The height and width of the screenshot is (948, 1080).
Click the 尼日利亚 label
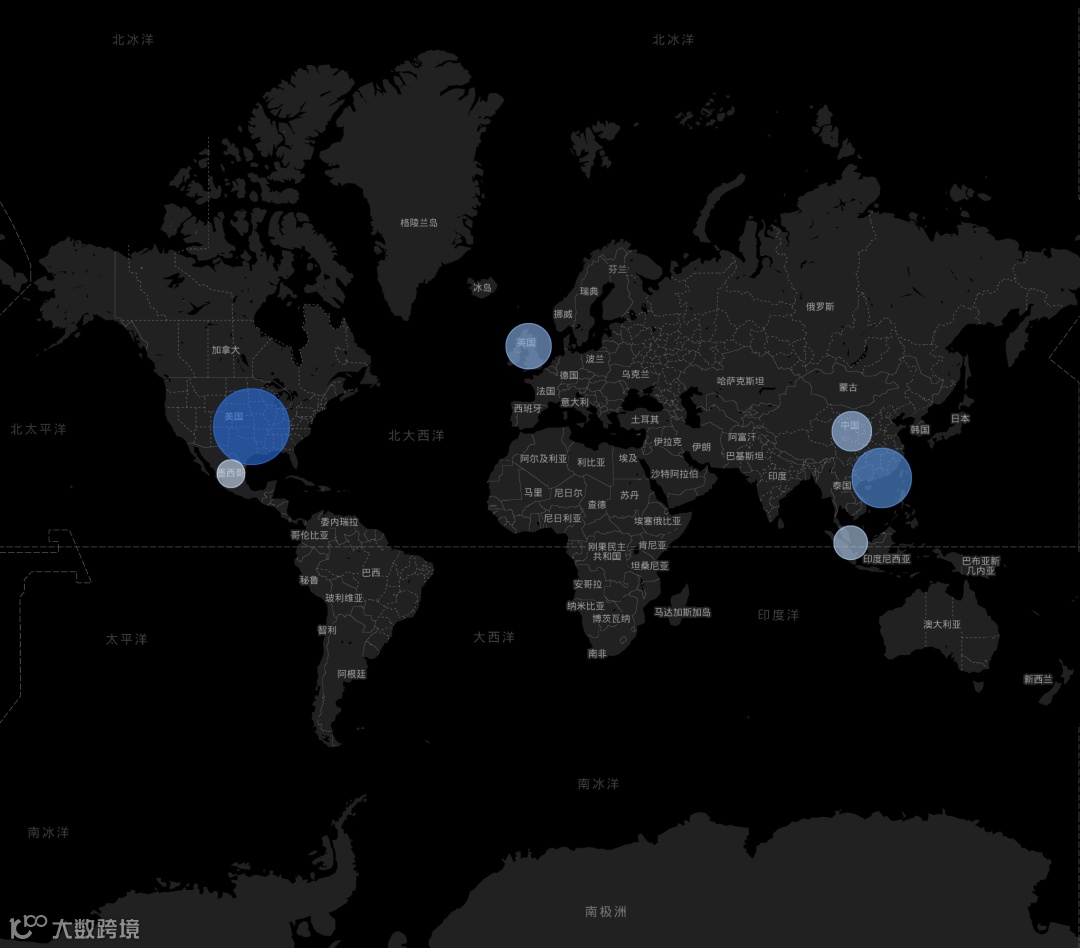562,518
